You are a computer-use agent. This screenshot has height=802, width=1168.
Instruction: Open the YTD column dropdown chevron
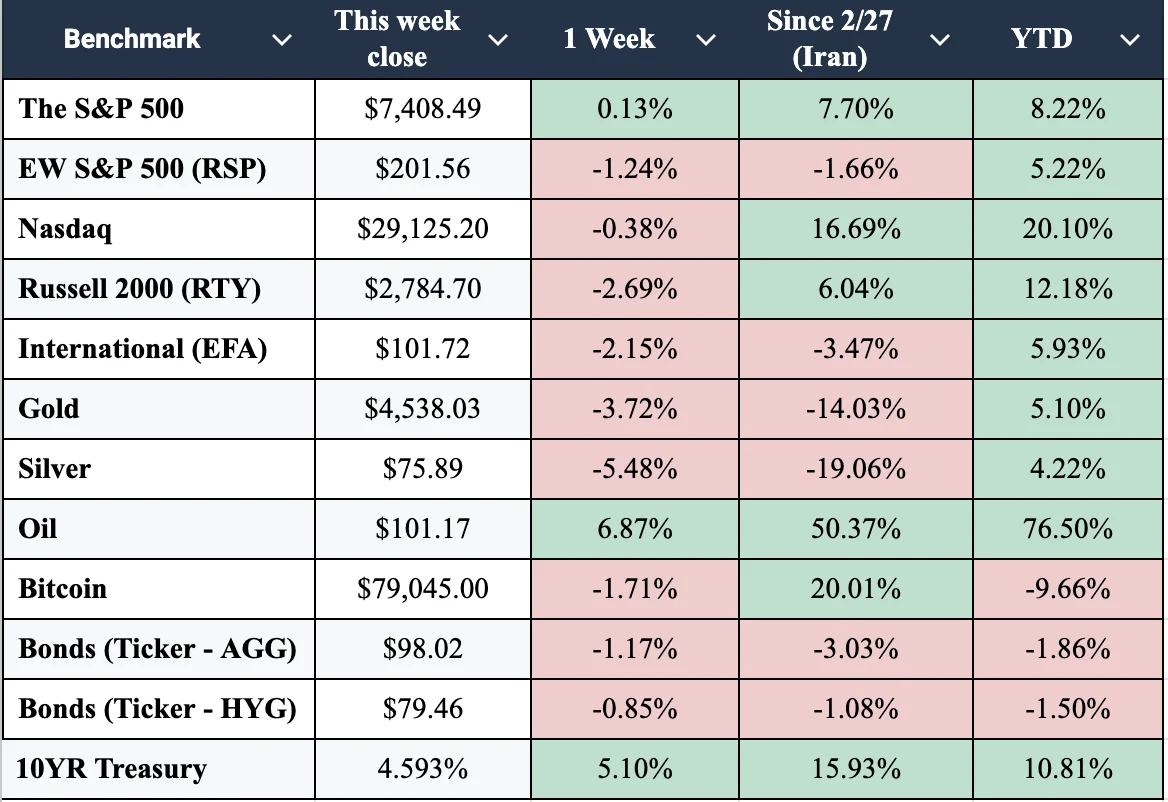tap(1130, 40)
